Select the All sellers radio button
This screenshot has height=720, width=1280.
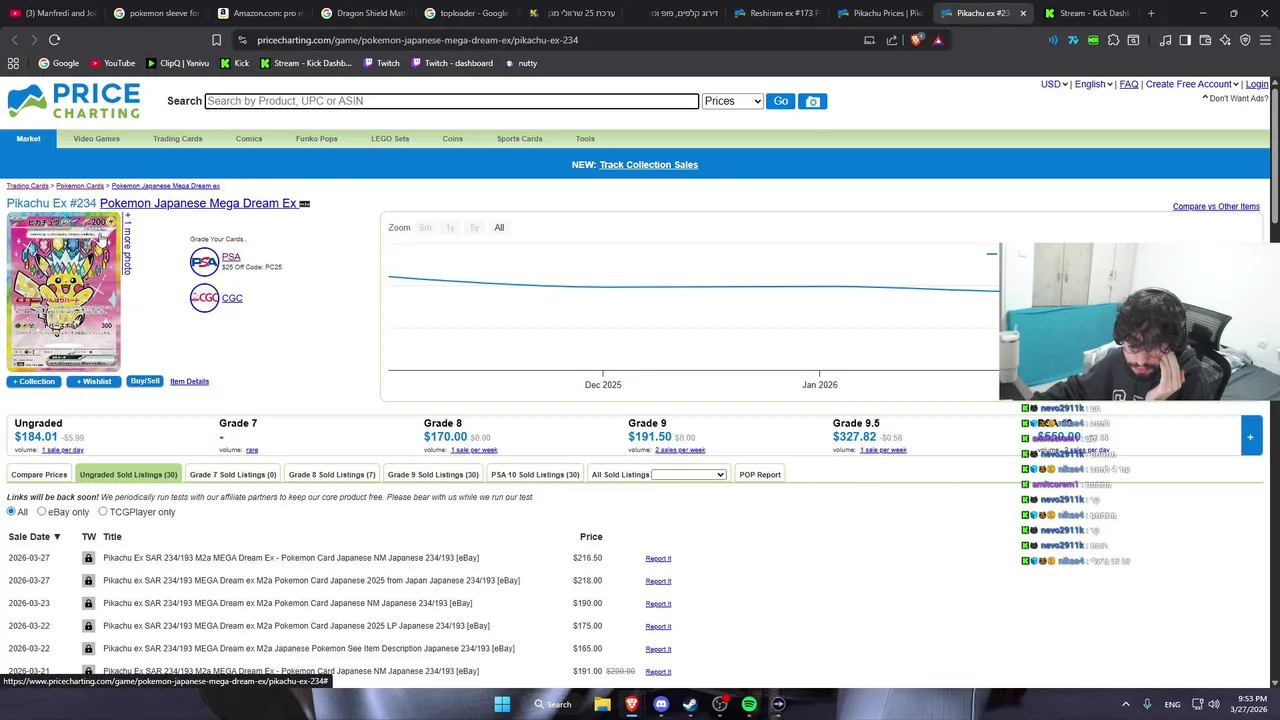point(12,512)
